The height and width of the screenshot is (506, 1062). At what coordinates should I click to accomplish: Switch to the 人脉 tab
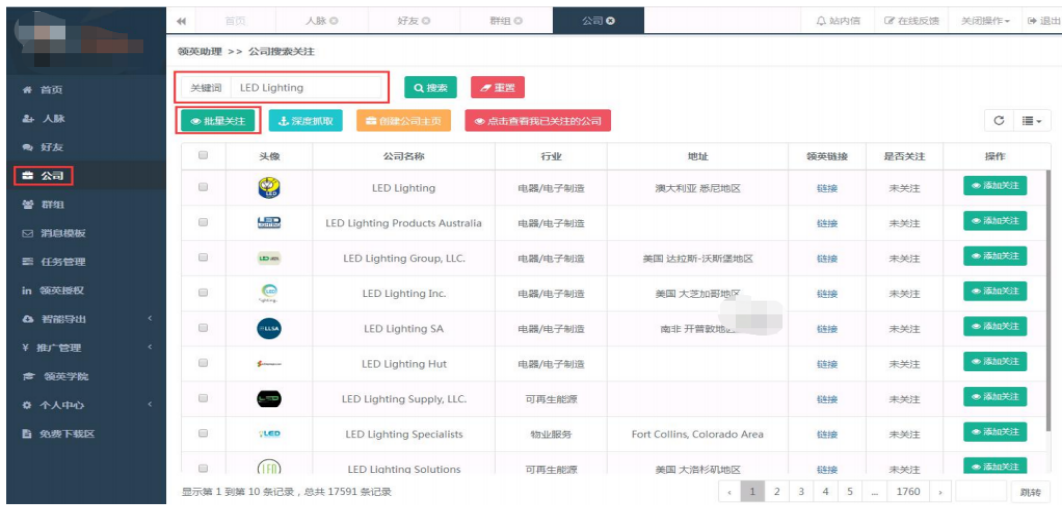322,21
